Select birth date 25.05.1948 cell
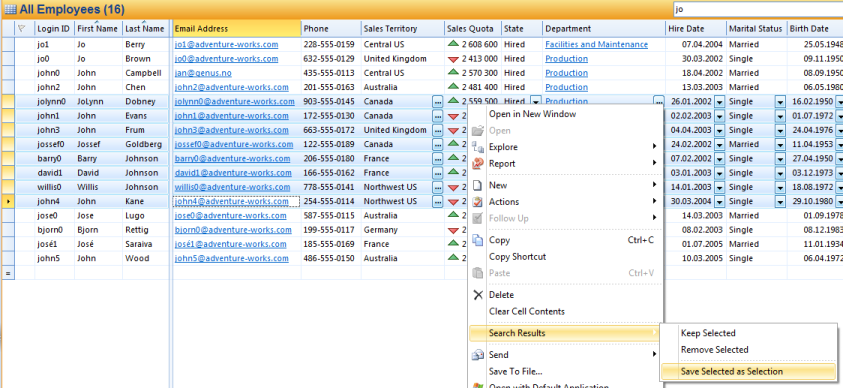 point(815,45)
